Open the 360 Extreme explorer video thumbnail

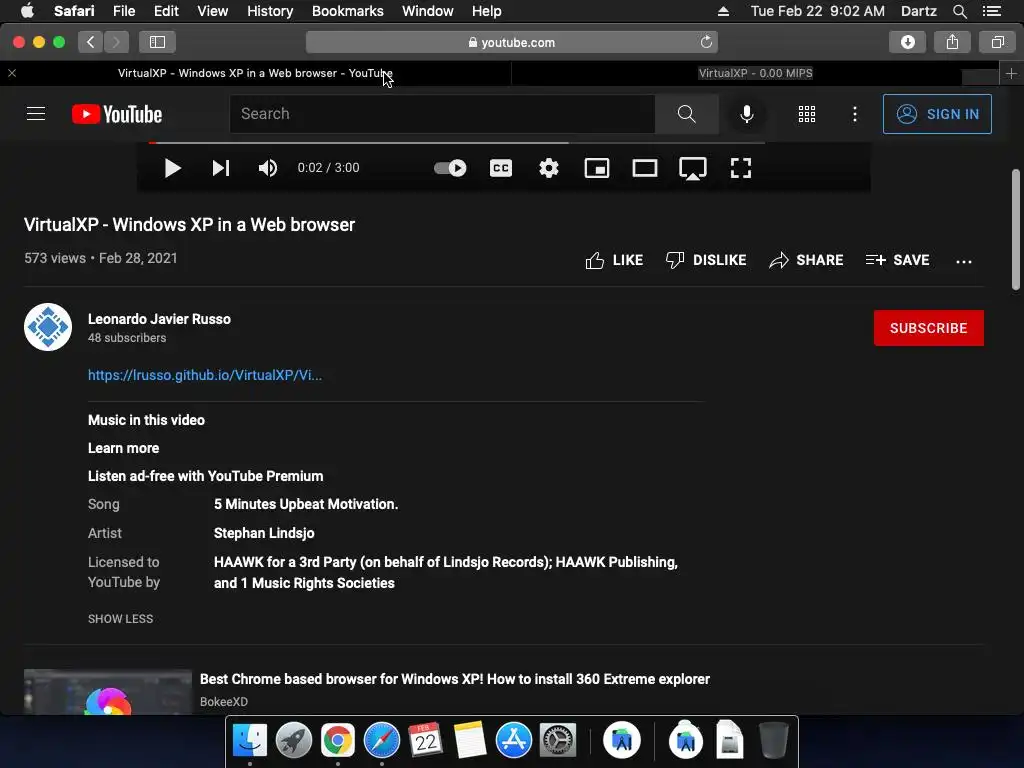(x=108, y=692)
